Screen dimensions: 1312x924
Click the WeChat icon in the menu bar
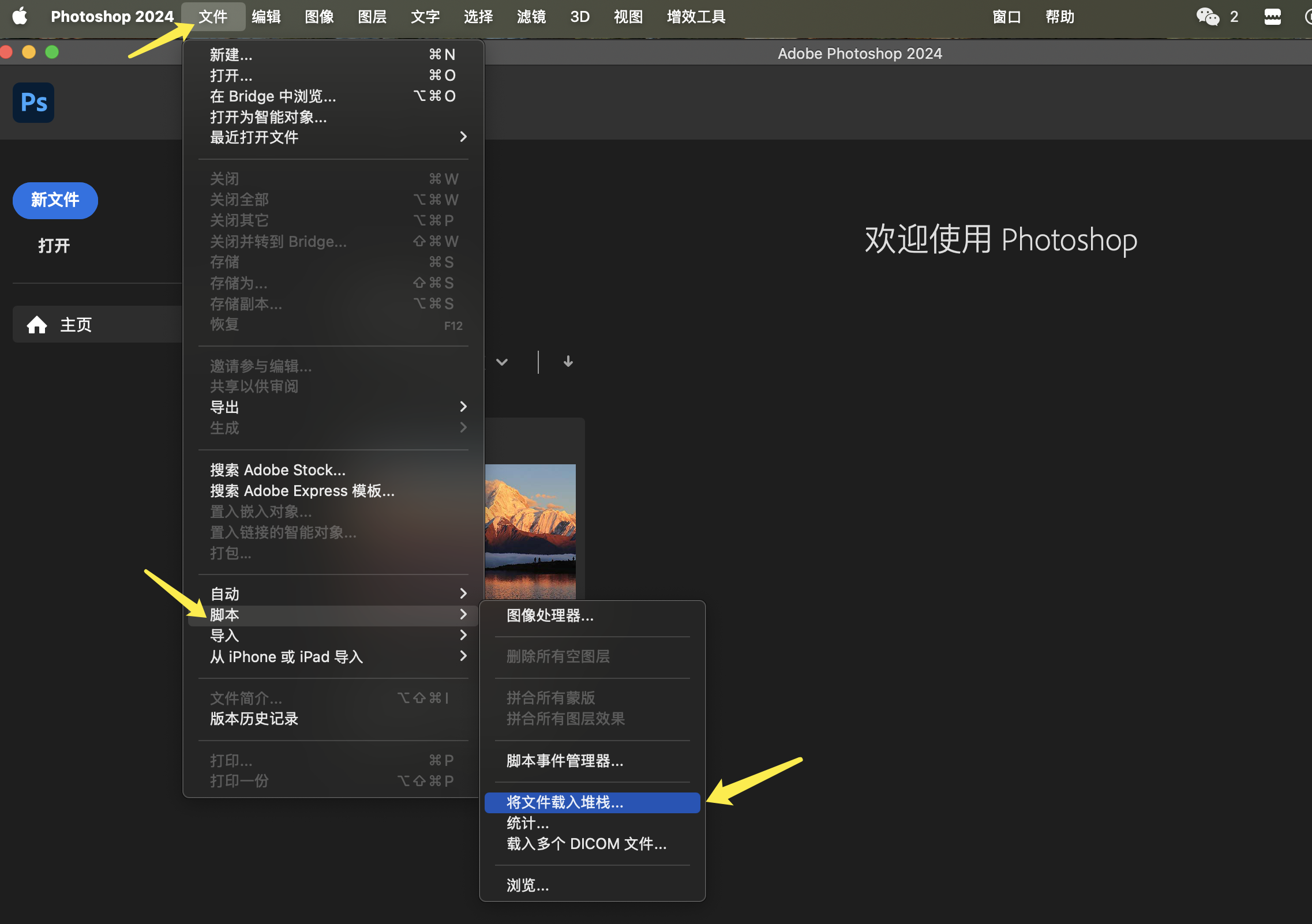pos(1208,16)
